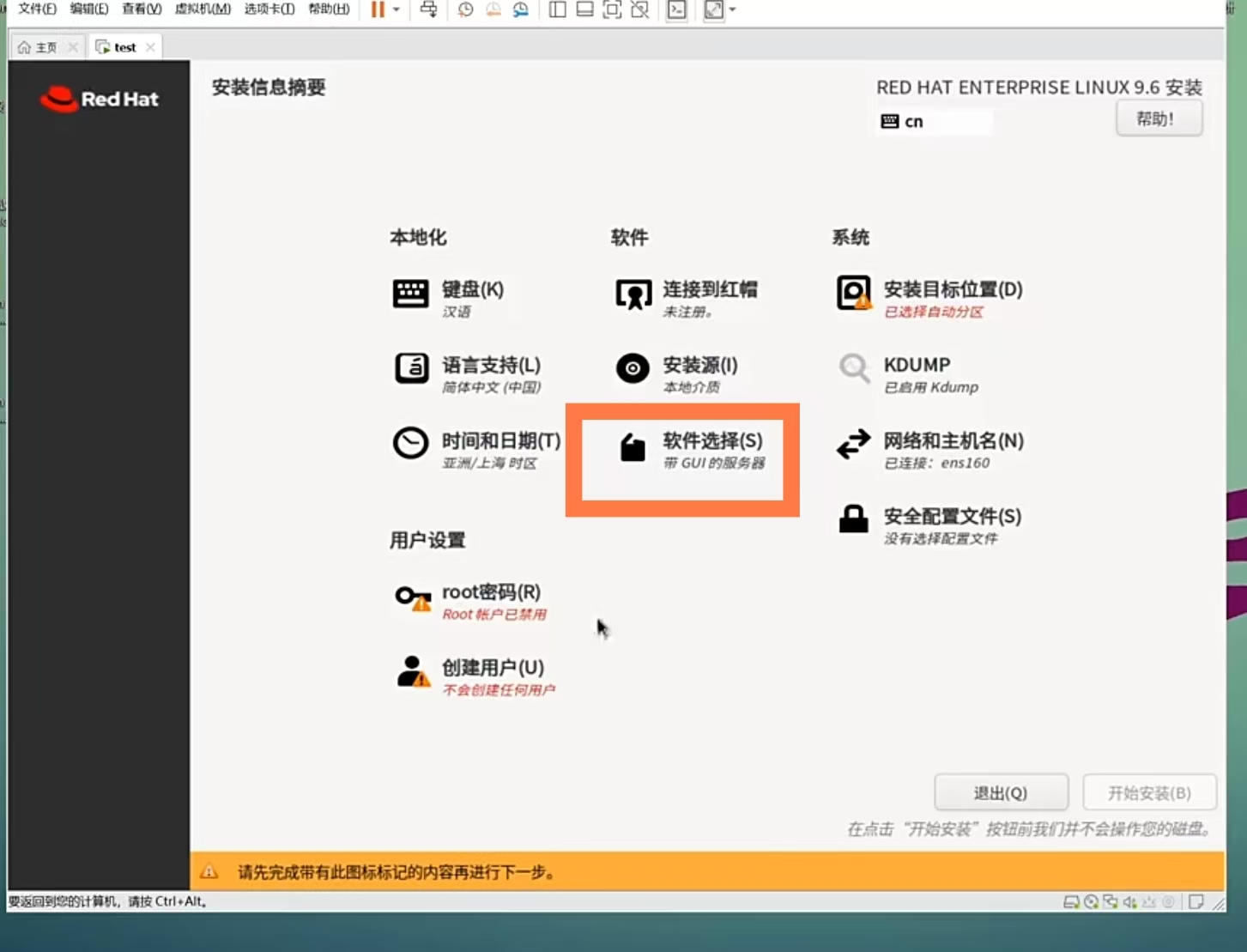Open 连接到红帽 registration
The height and width of the screenshot is (952, 1247).
pos(687,298)
